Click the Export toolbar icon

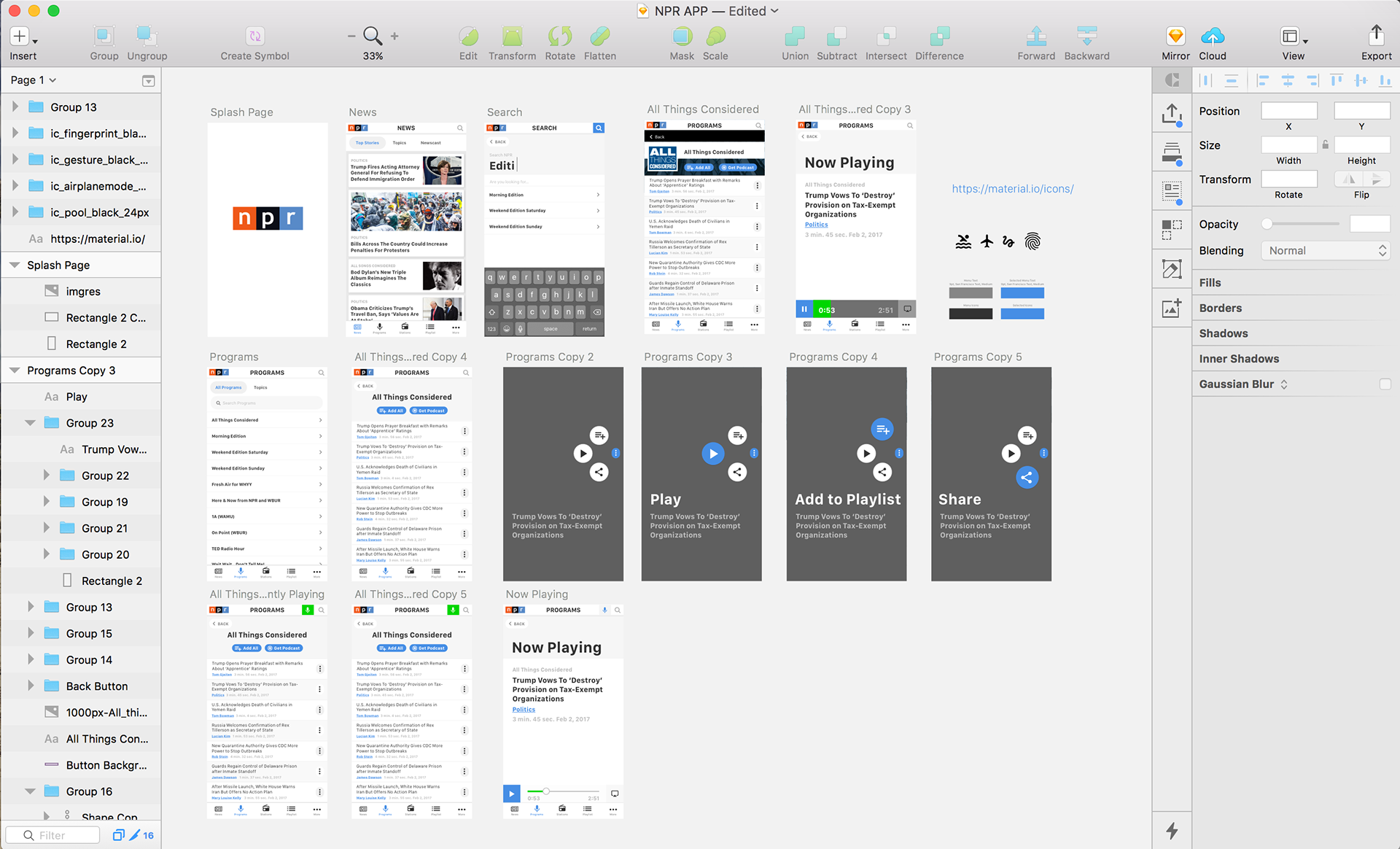[1376, 35]
